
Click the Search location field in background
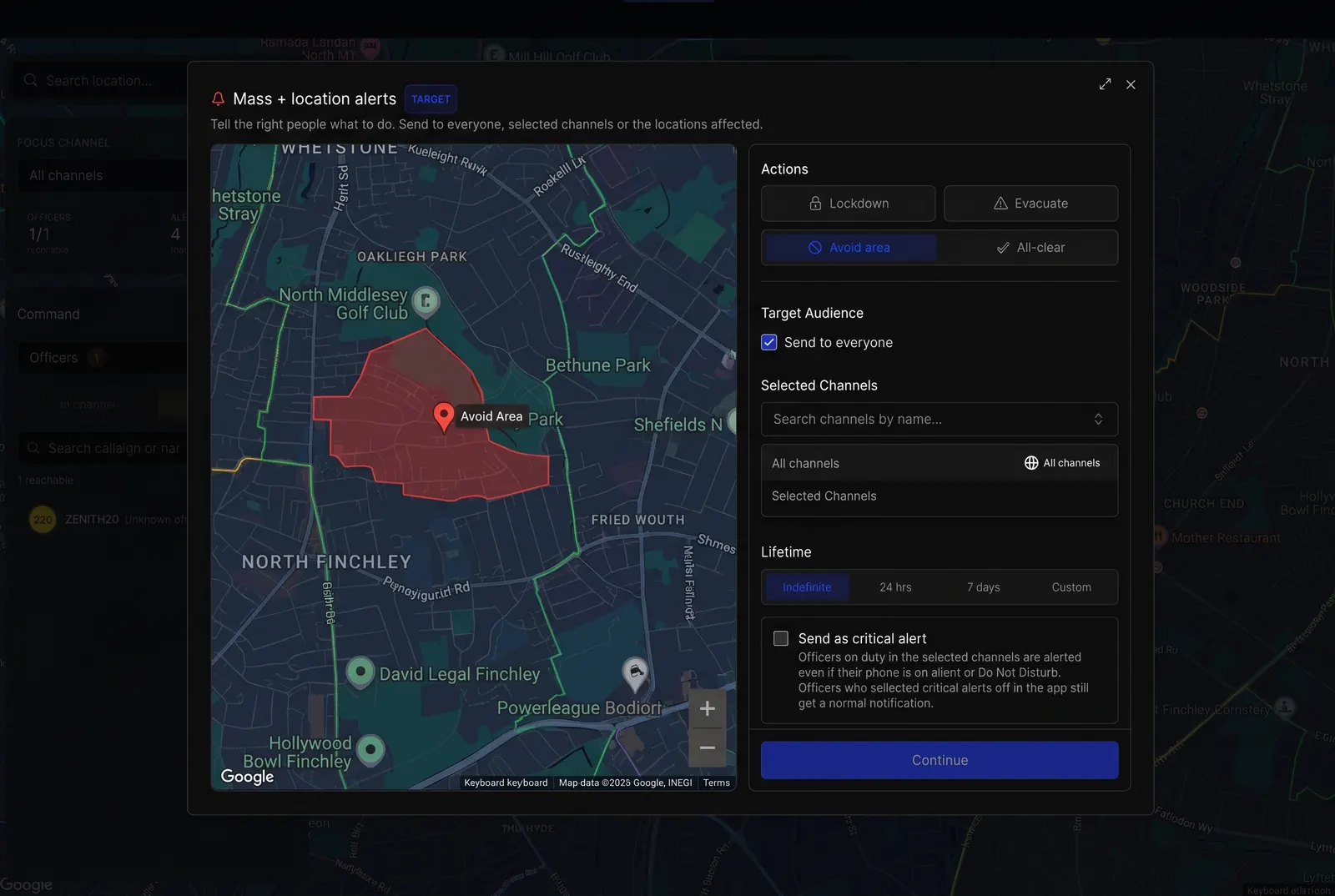[100, 81]
